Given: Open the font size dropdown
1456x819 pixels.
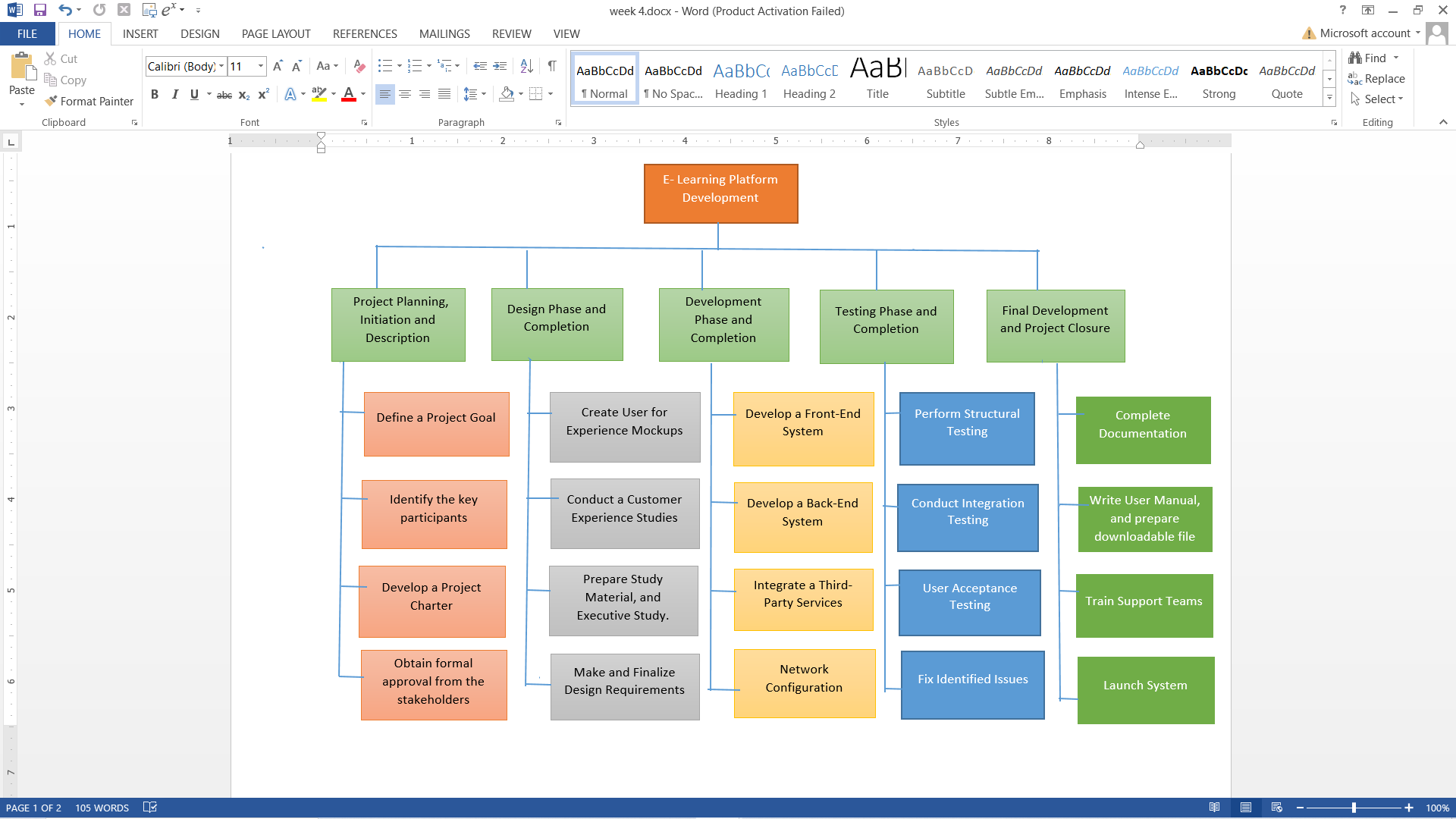Looking at the screenshot, I should tap(260, 66).
